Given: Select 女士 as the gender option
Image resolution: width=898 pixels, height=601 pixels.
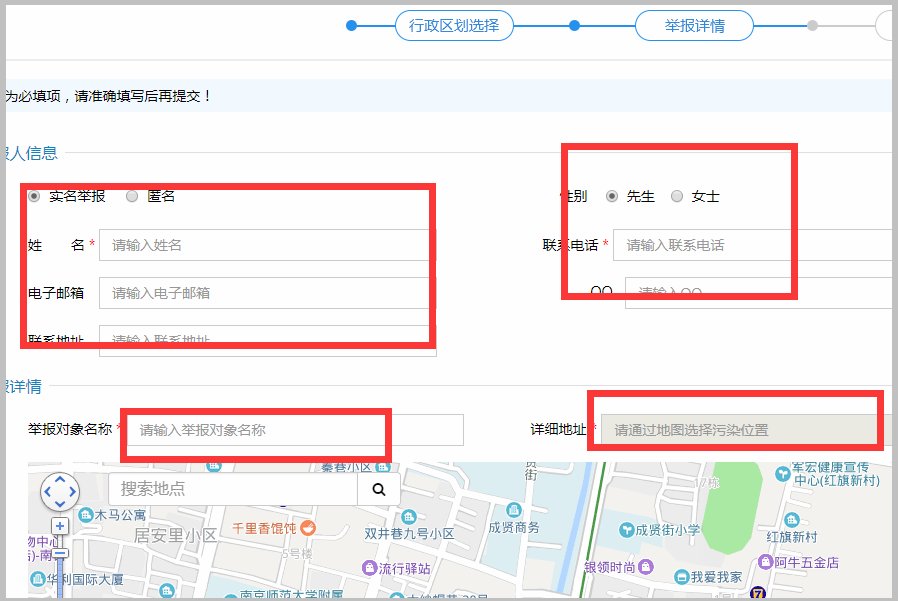Looking at the screenshot, I should pyautogui.click(x=676, y=197).
